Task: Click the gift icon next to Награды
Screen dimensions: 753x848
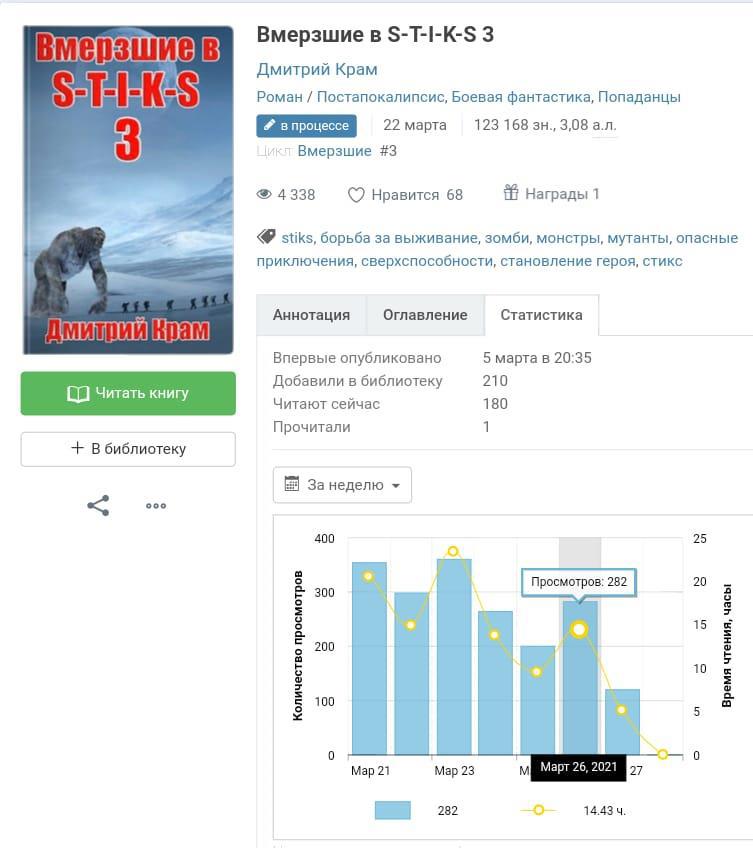Action: click(511, 194)
